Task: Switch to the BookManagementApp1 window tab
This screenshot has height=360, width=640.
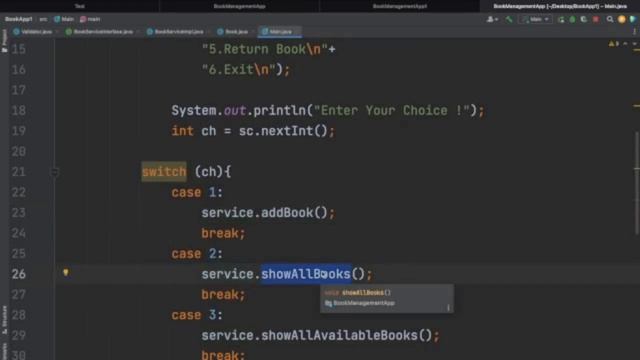Action: click(x=400, y=6)
